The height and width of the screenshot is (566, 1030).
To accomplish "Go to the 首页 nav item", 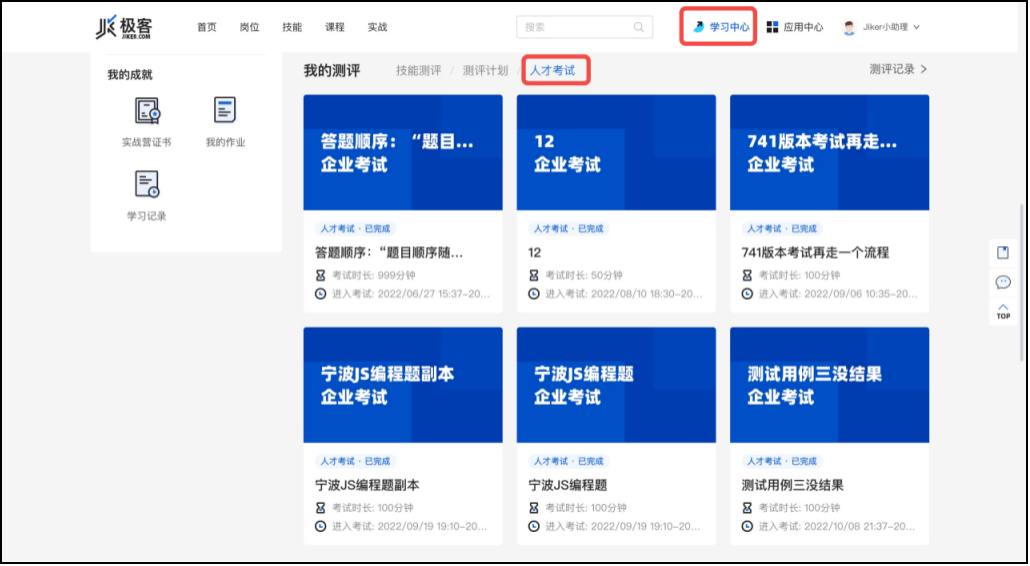I will click(206, 27).
